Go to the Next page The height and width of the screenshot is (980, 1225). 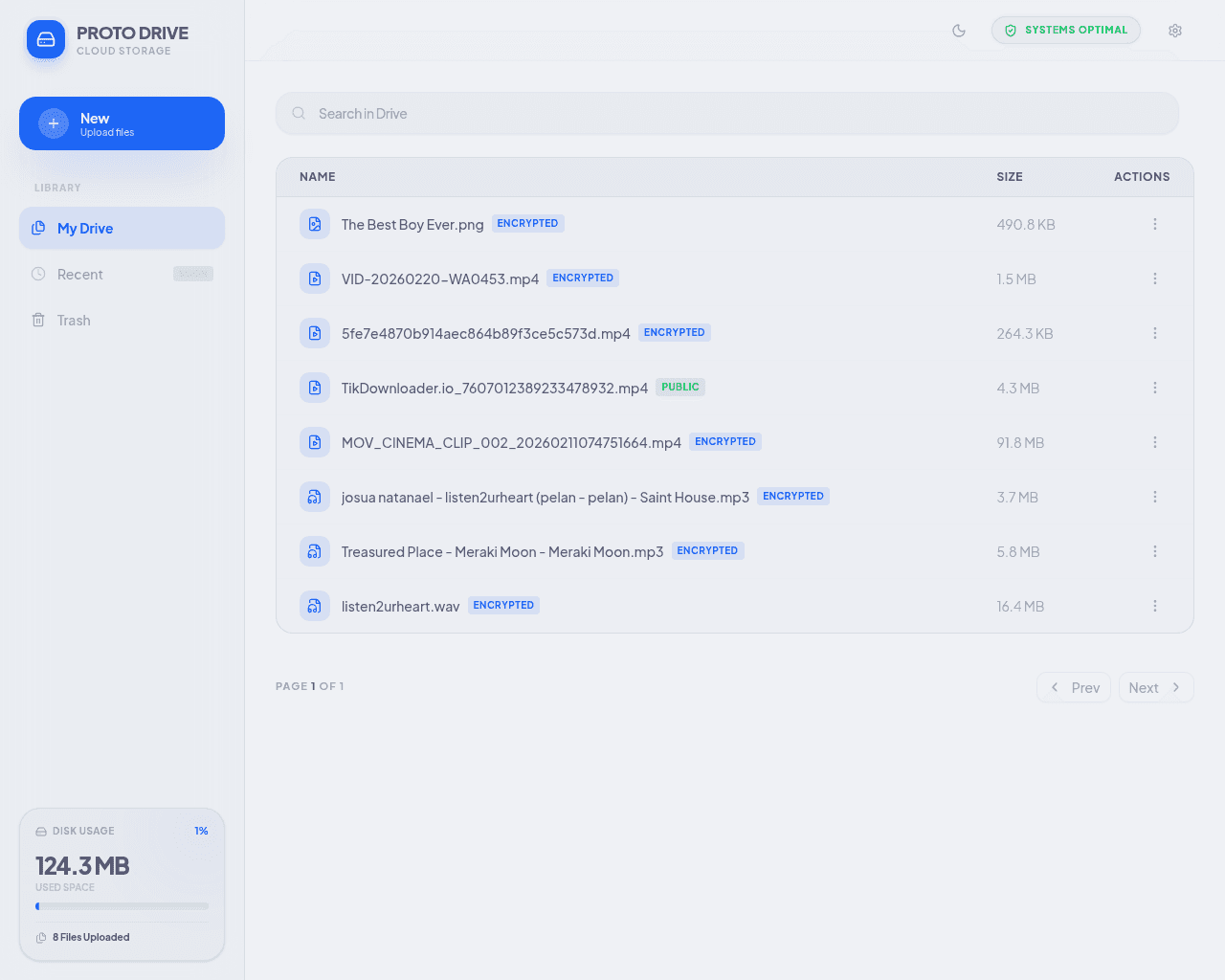point(1155,688)
